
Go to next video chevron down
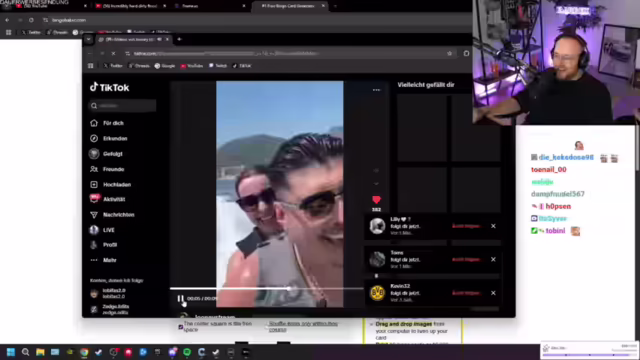[376, 184]
